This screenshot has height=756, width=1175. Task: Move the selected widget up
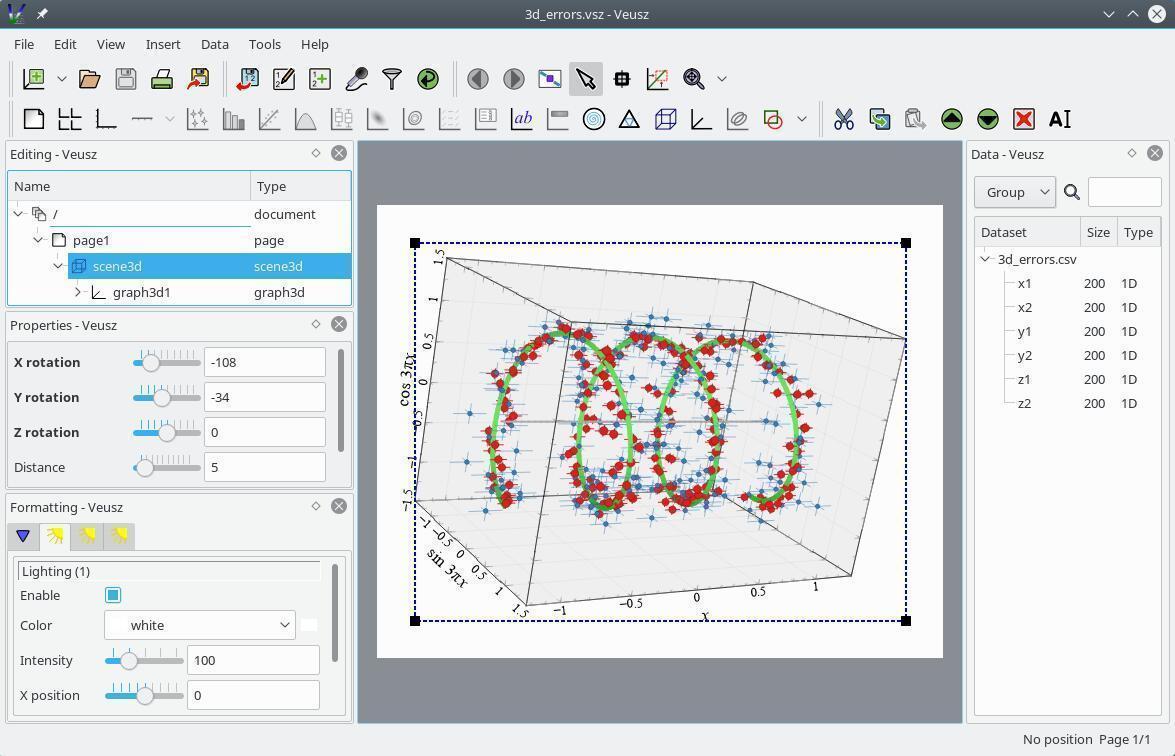tap(952, 119)
